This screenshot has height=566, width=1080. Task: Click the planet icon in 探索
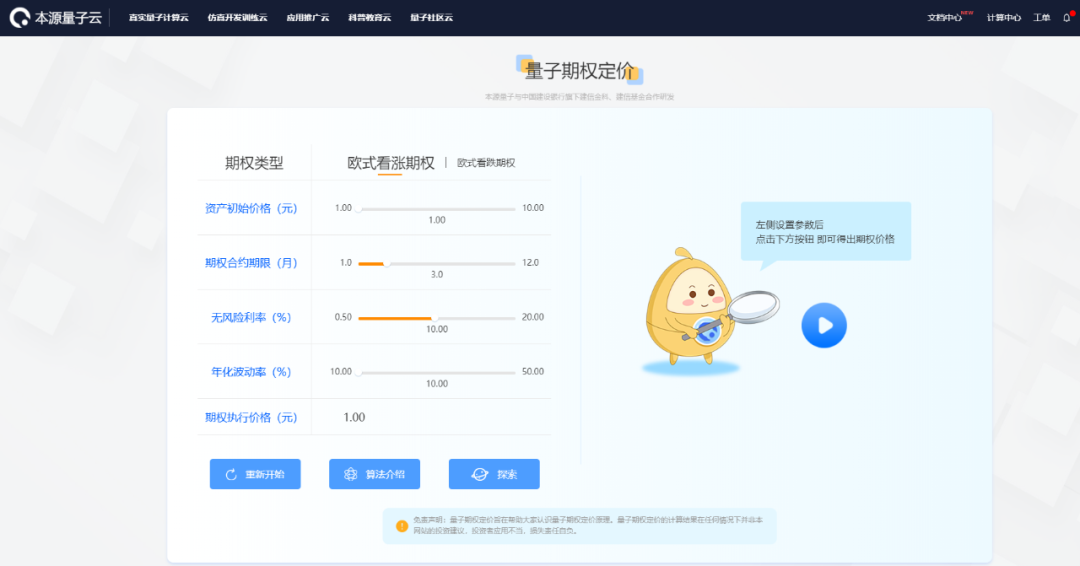click(x=479, y=474)
